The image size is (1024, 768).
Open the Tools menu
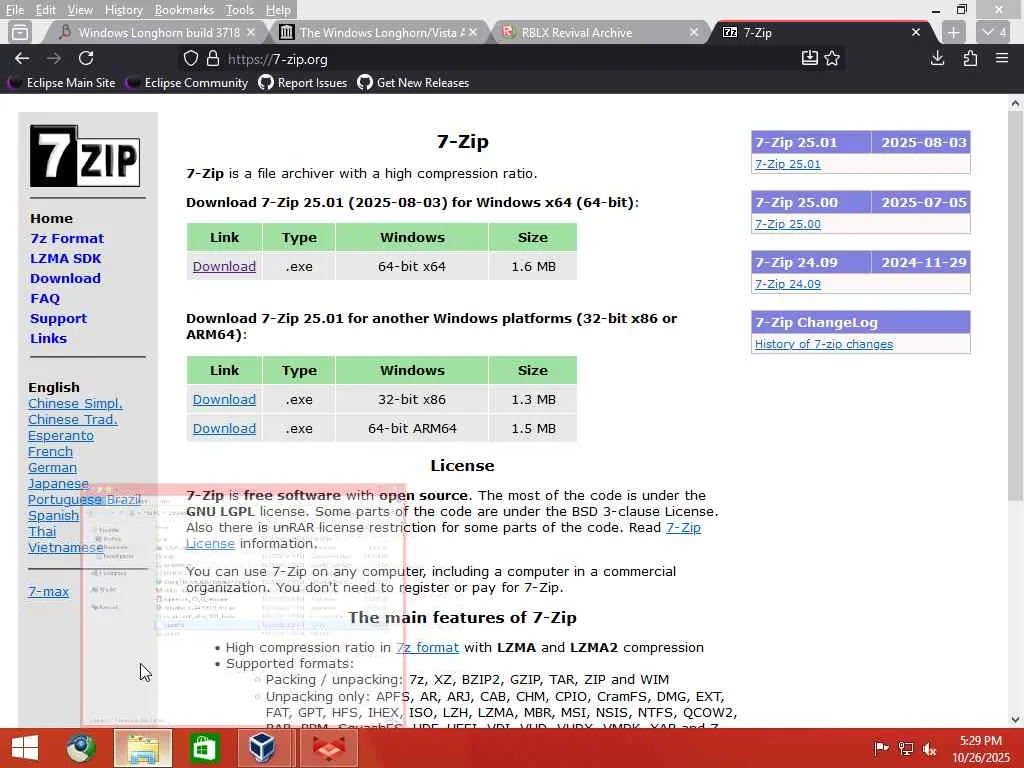(239, 10)
